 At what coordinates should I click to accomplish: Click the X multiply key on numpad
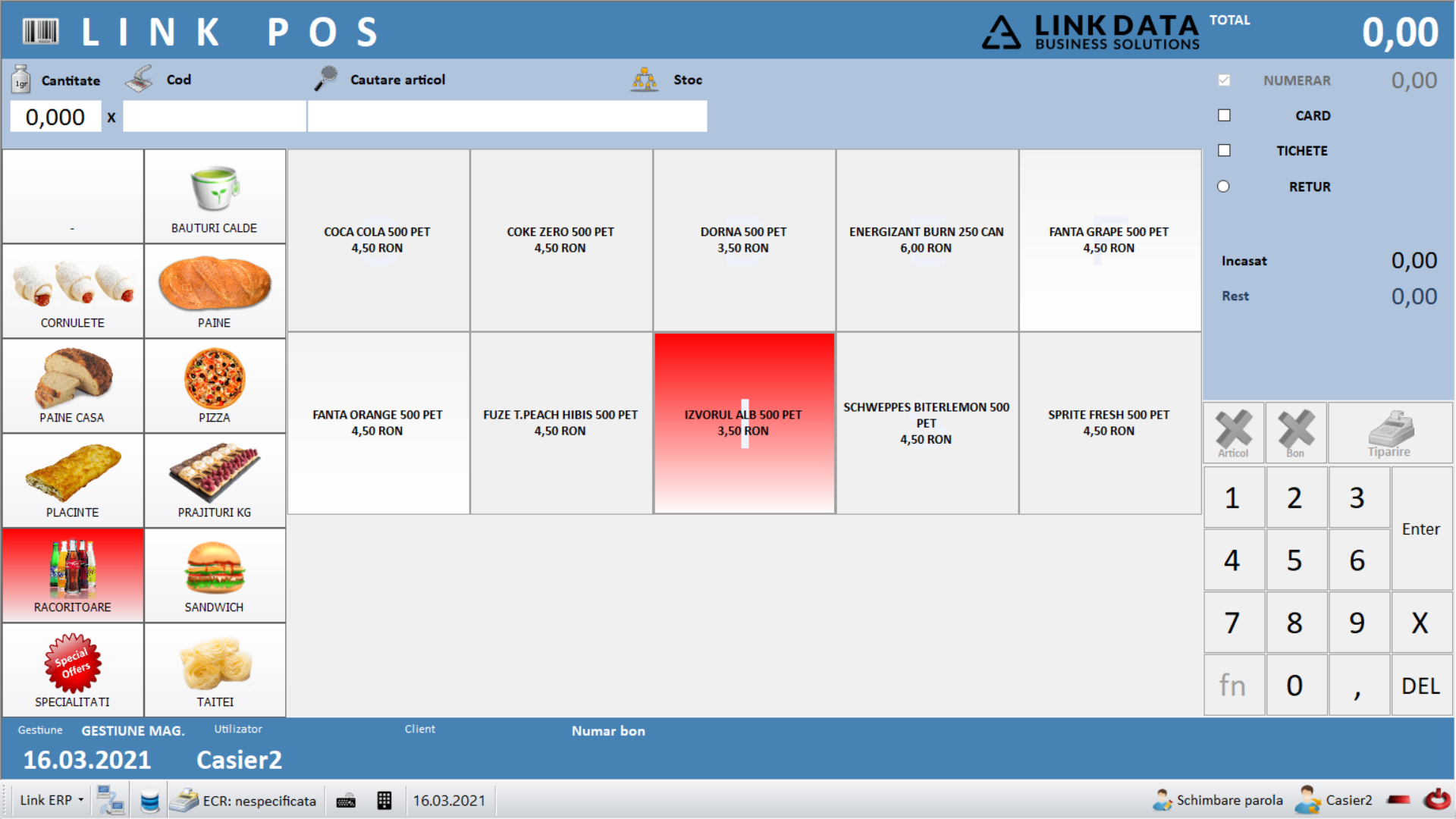click(x=1421, y=623)
